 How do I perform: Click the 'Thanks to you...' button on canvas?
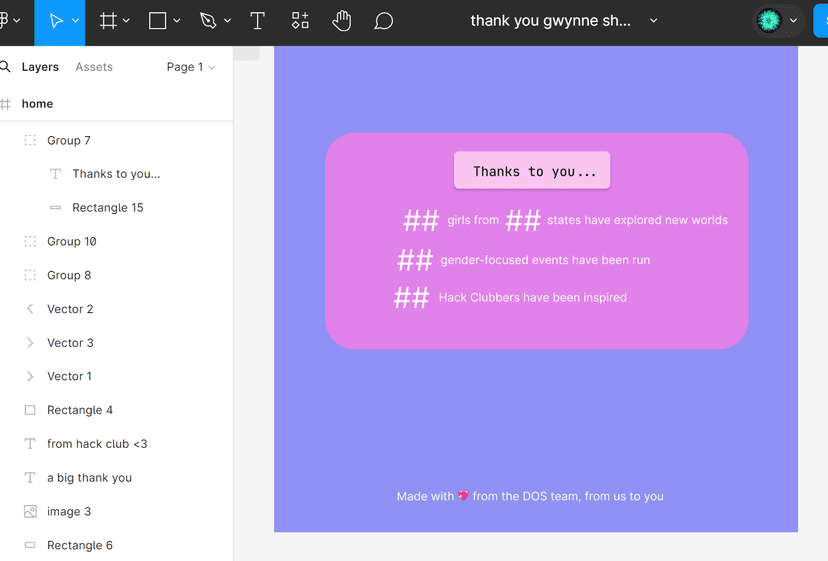[x=532, y=171]
